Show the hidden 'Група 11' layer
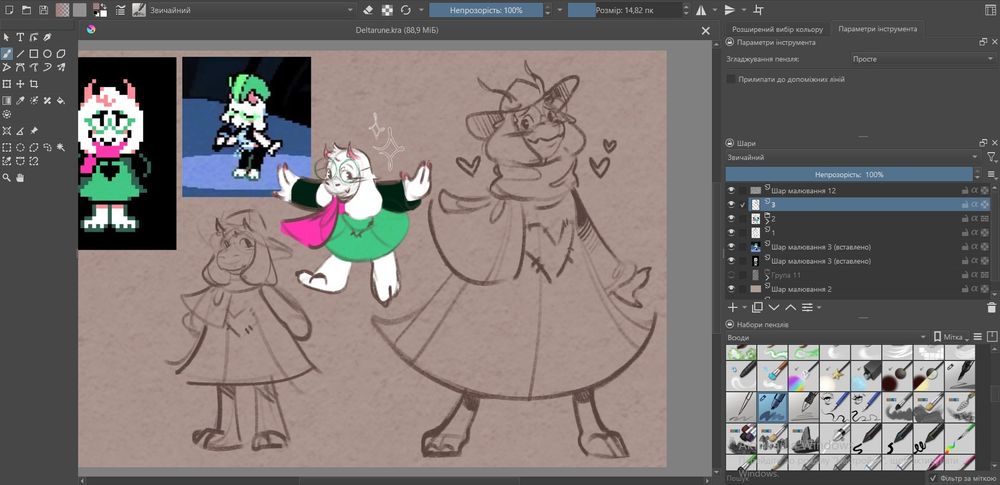1000x485 pixels. (731, 275)
